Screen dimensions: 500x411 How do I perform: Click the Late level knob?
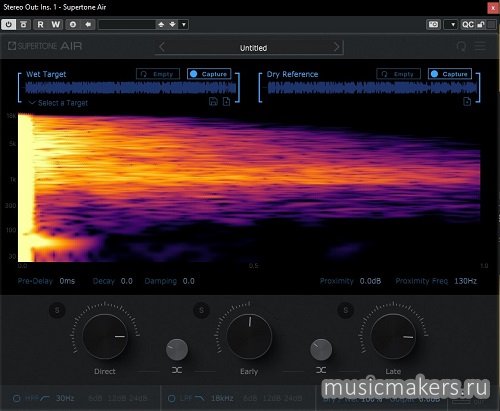tap(393, 336)
